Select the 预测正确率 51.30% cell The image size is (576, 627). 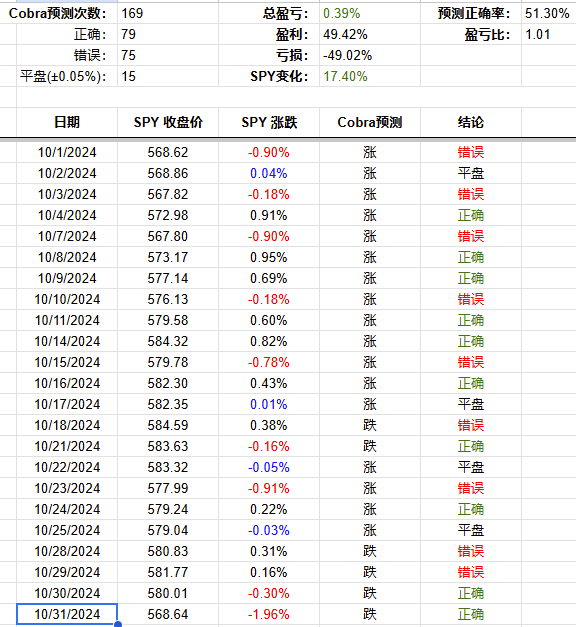(x=549, y=13)
